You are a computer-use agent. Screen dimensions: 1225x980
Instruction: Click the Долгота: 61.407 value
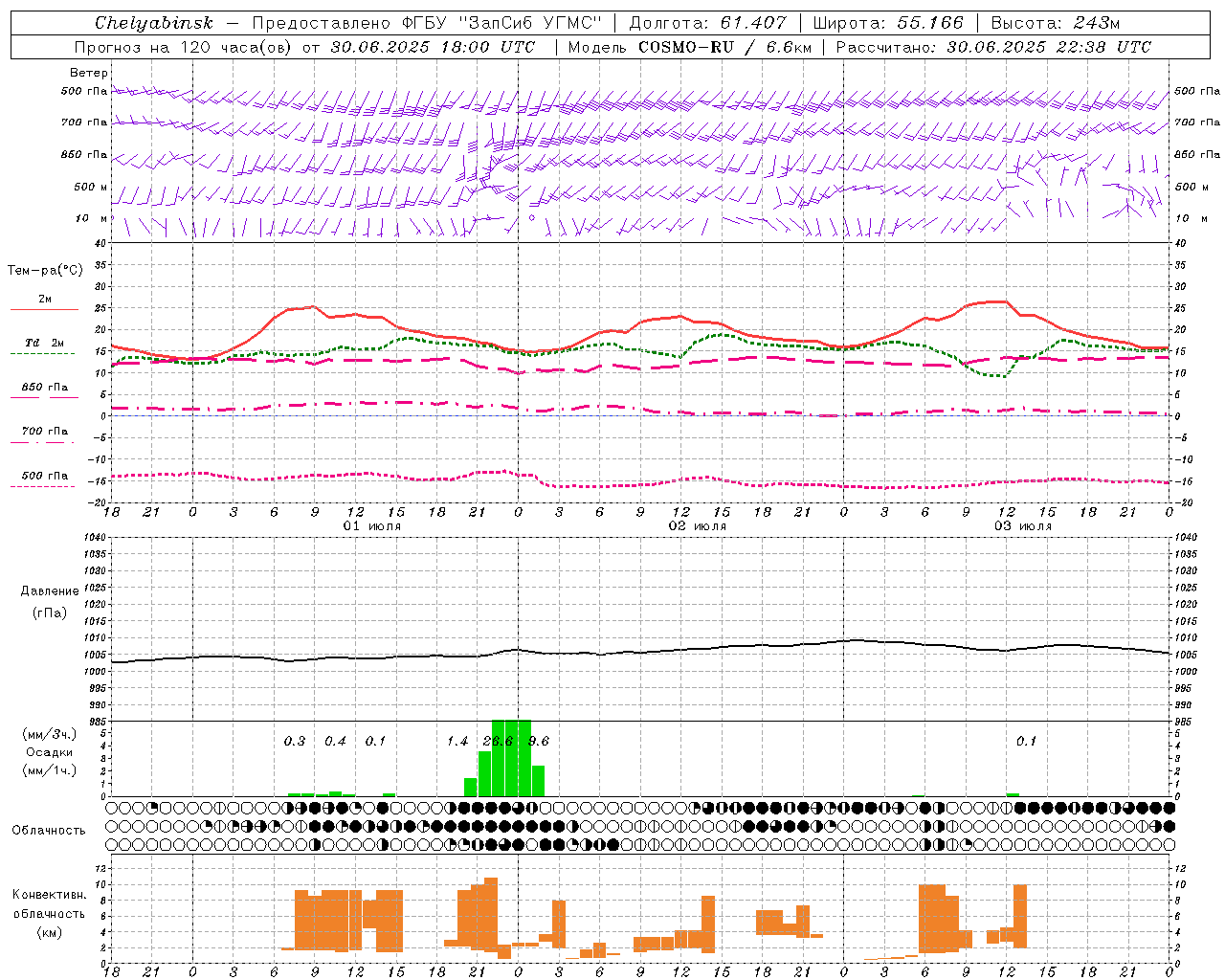[x=707, y=23]
